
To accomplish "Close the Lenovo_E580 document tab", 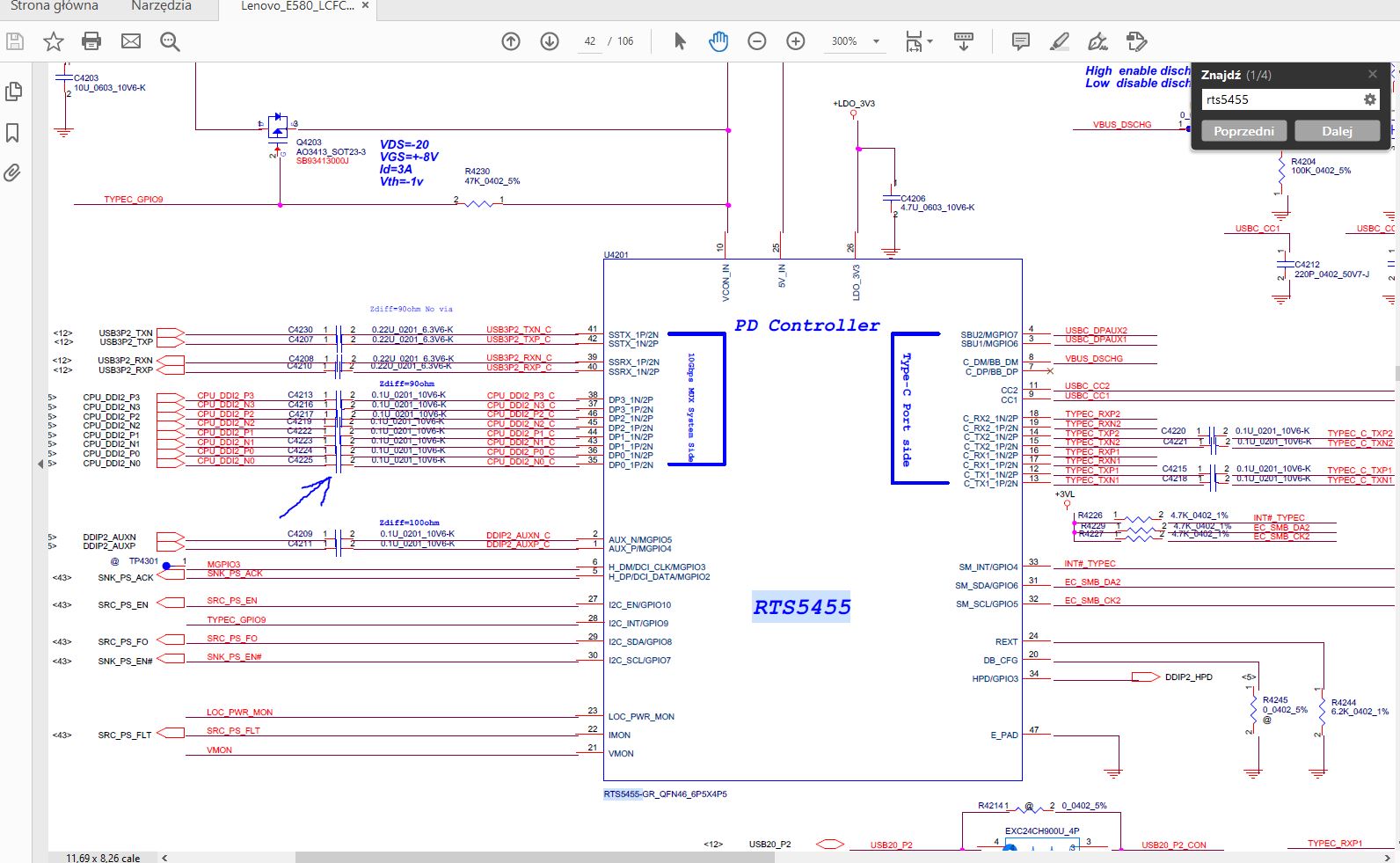I will tap(366, 6).
